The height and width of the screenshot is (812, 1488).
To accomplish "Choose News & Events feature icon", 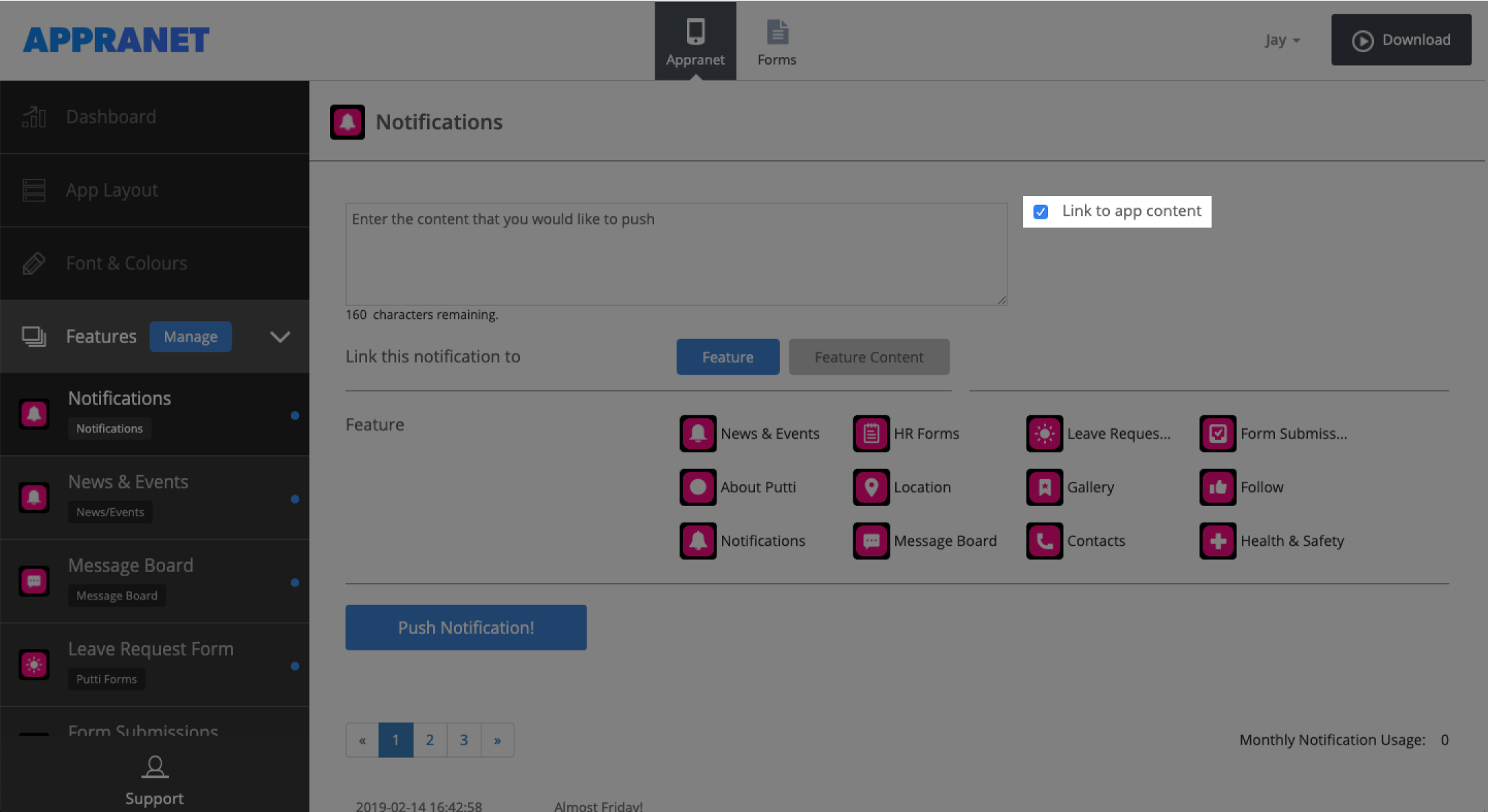I will click(x=698, y=434).
